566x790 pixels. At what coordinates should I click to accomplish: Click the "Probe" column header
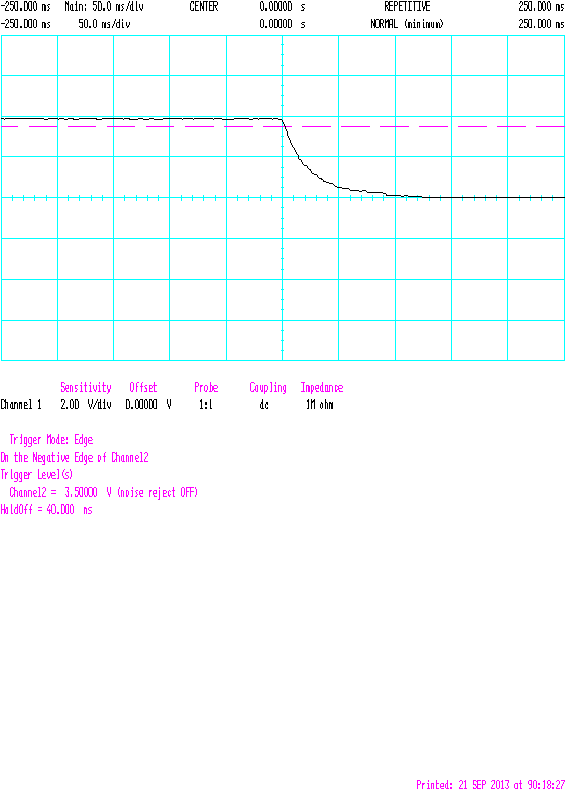(x=206, y=387)
